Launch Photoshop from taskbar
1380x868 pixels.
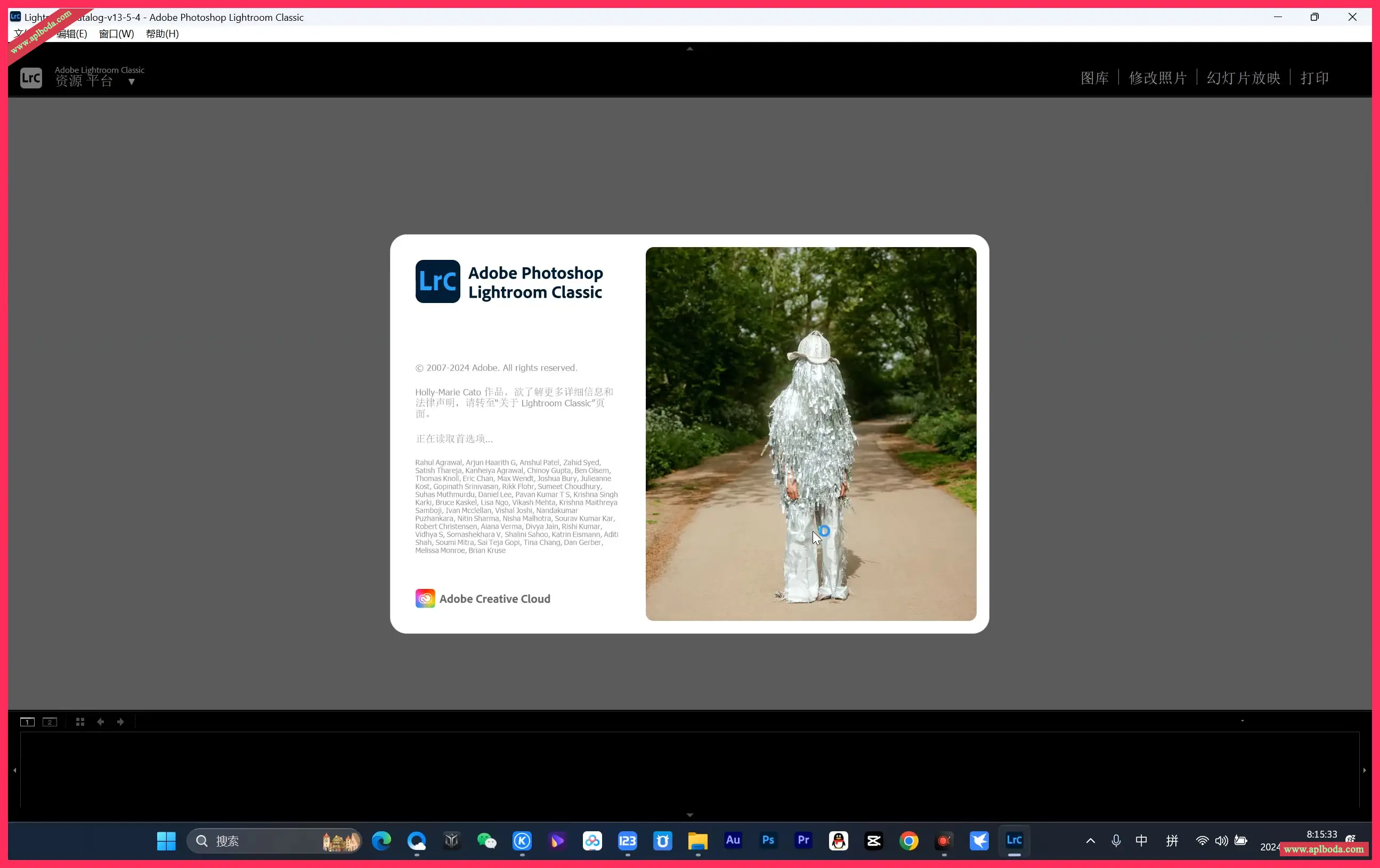click(x=768, y=841)
